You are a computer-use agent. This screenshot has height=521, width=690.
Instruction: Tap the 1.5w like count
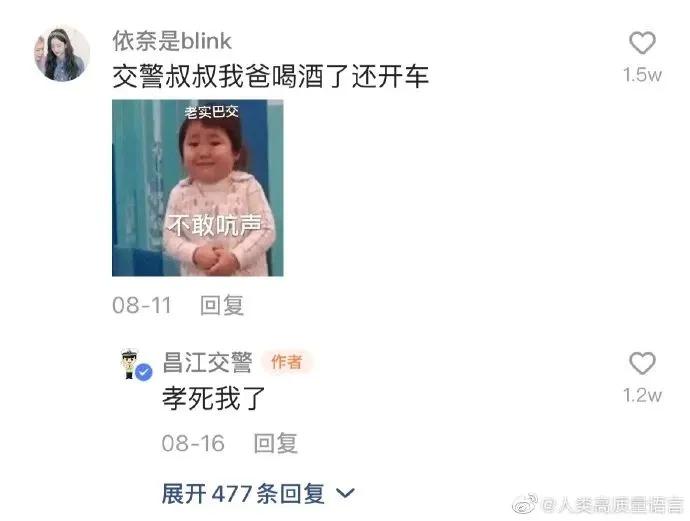coord(642,75)
